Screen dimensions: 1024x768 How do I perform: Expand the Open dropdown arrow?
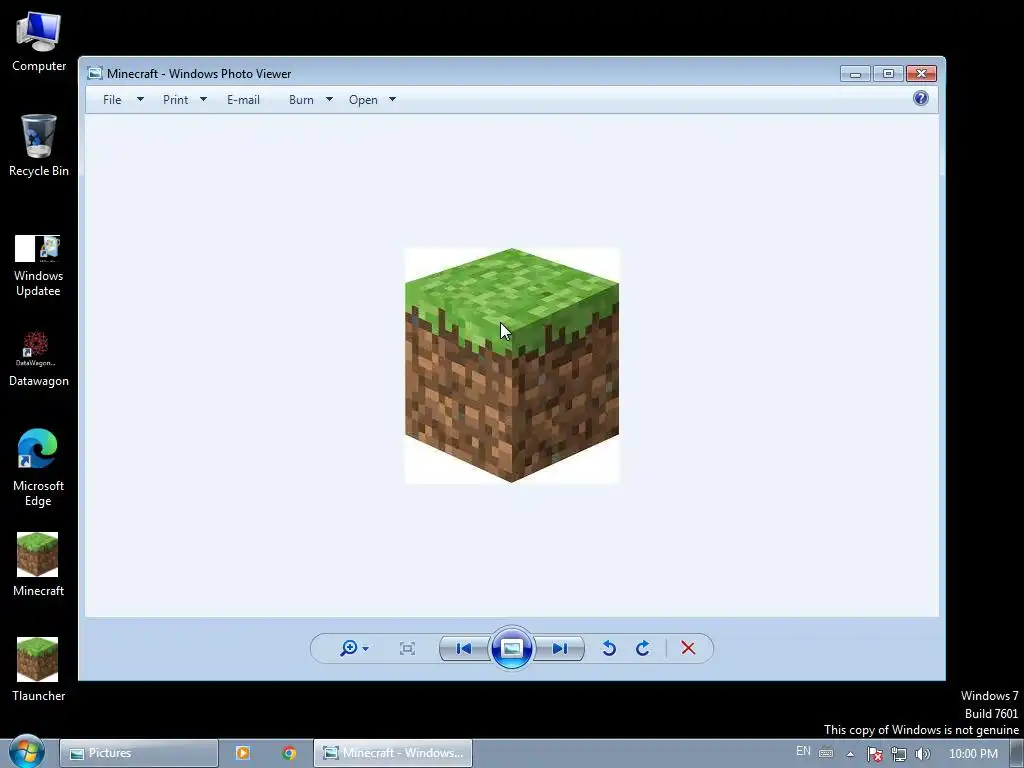(392, 99)
